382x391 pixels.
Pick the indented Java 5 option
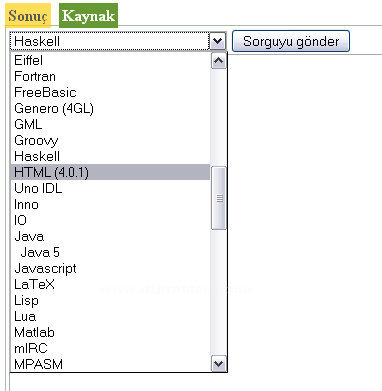[x=110, y=252]
